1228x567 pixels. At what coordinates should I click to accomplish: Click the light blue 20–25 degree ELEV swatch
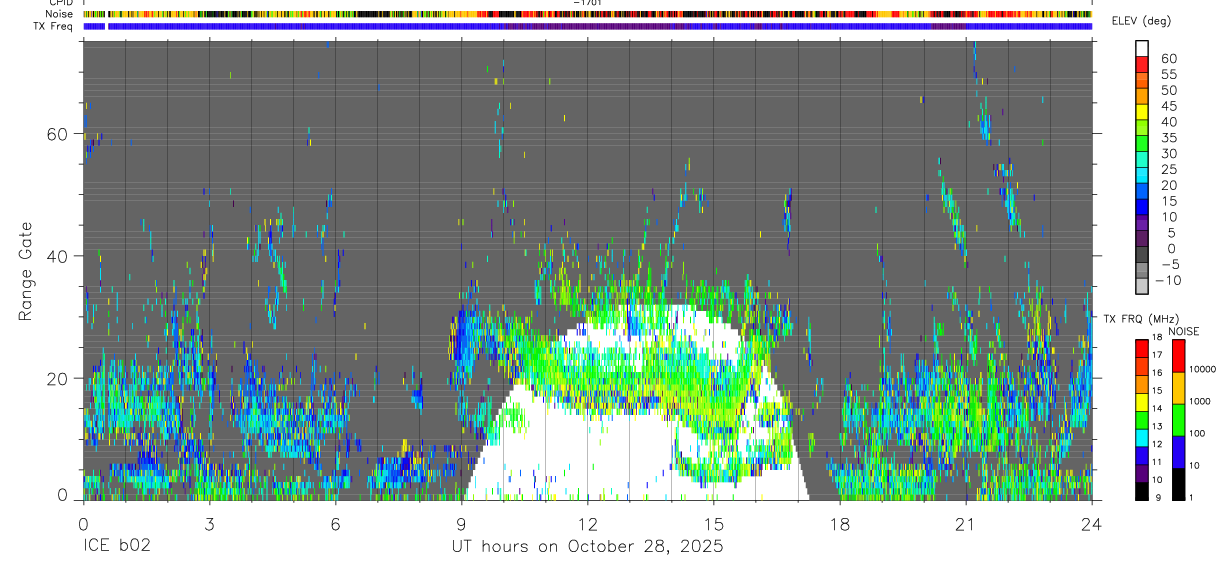1142,177
